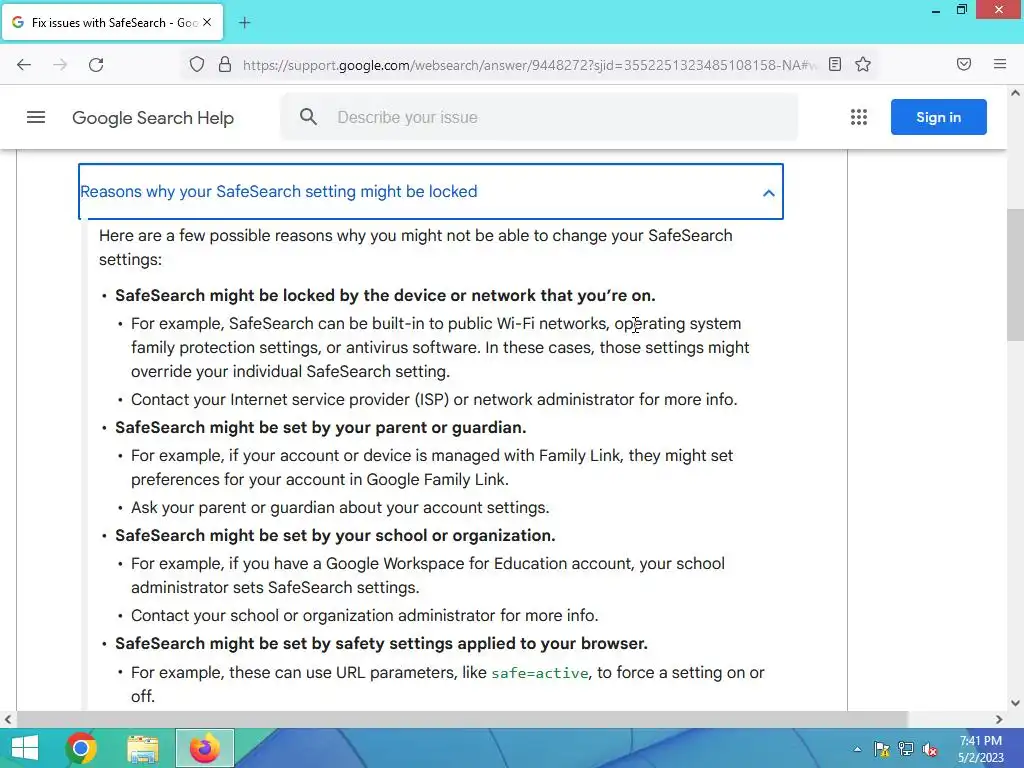Image resolution: width=1024 pixels, height=768 pixels.
Task: Show hidden system tray icons
Action: pyautogui.click(x=857, y=749)
